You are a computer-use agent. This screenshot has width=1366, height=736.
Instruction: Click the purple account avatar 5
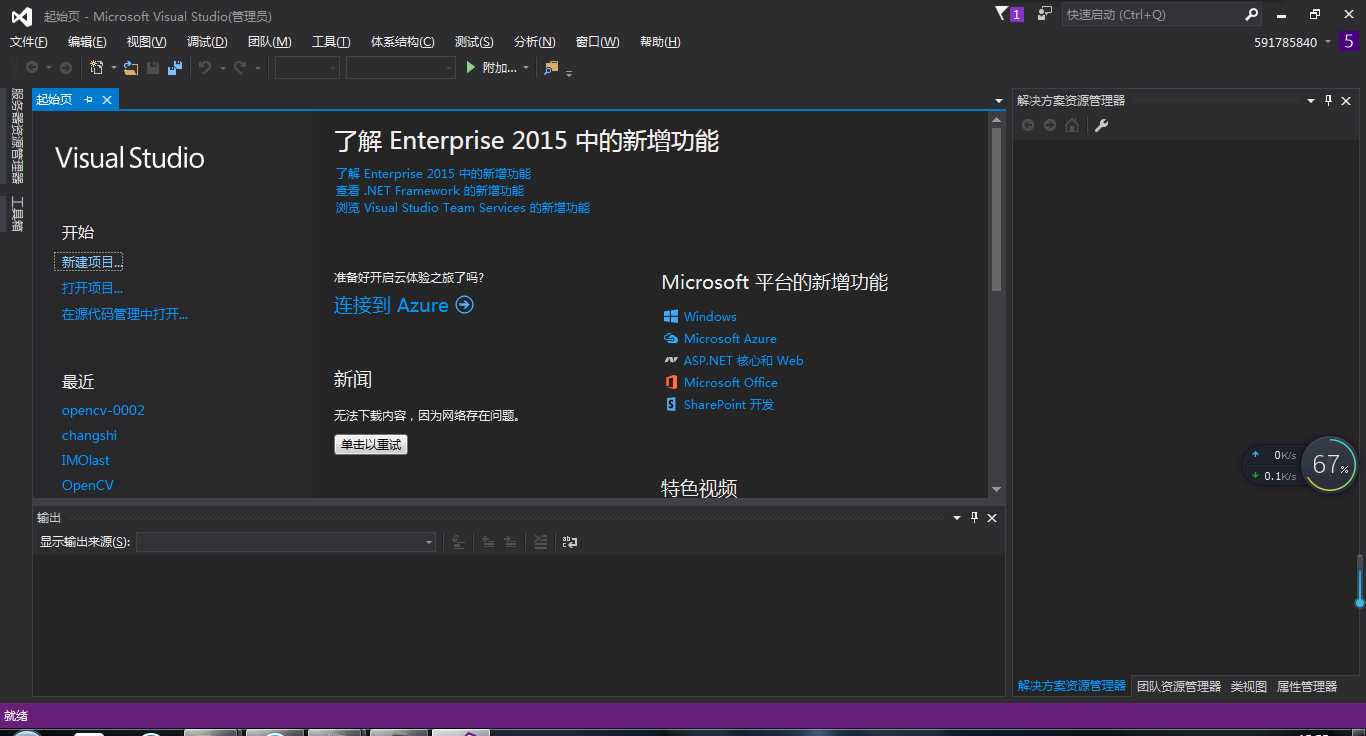[x=1349, y=42]
